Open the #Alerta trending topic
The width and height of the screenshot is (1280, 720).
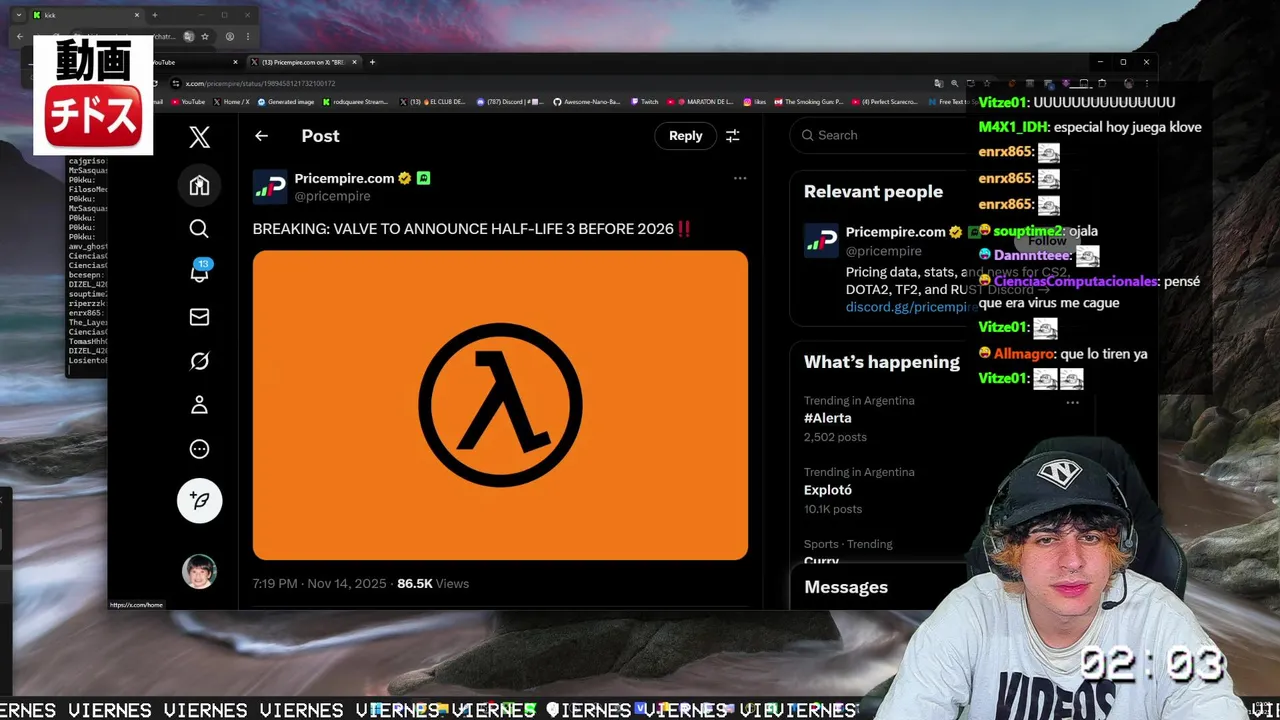click(828, 418)
